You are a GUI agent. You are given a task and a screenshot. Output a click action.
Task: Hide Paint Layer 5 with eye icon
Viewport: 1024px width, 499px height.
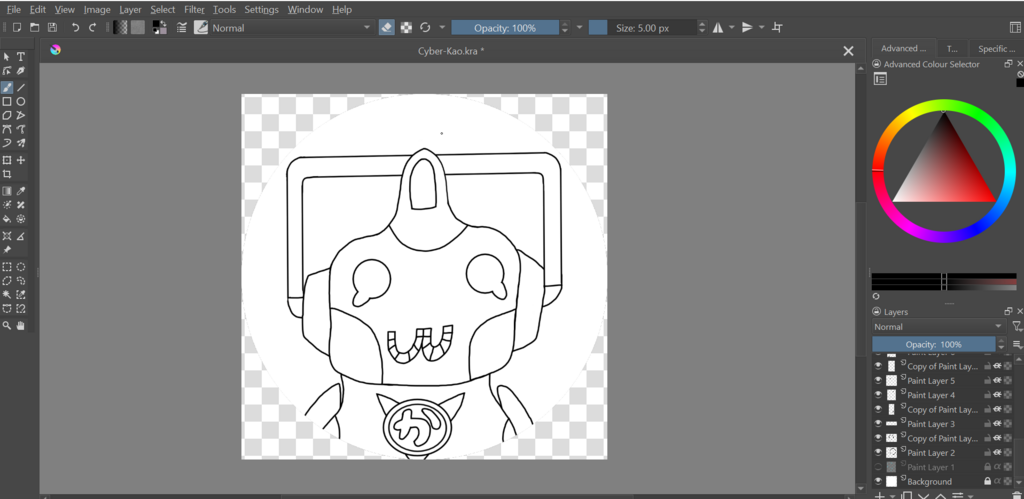click(879, 381)
